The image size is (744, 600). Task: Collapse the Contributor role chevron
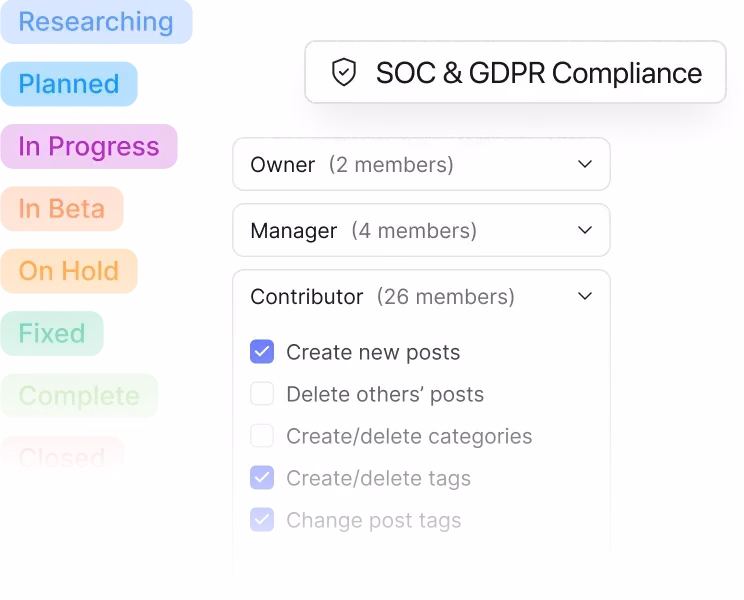585,296
